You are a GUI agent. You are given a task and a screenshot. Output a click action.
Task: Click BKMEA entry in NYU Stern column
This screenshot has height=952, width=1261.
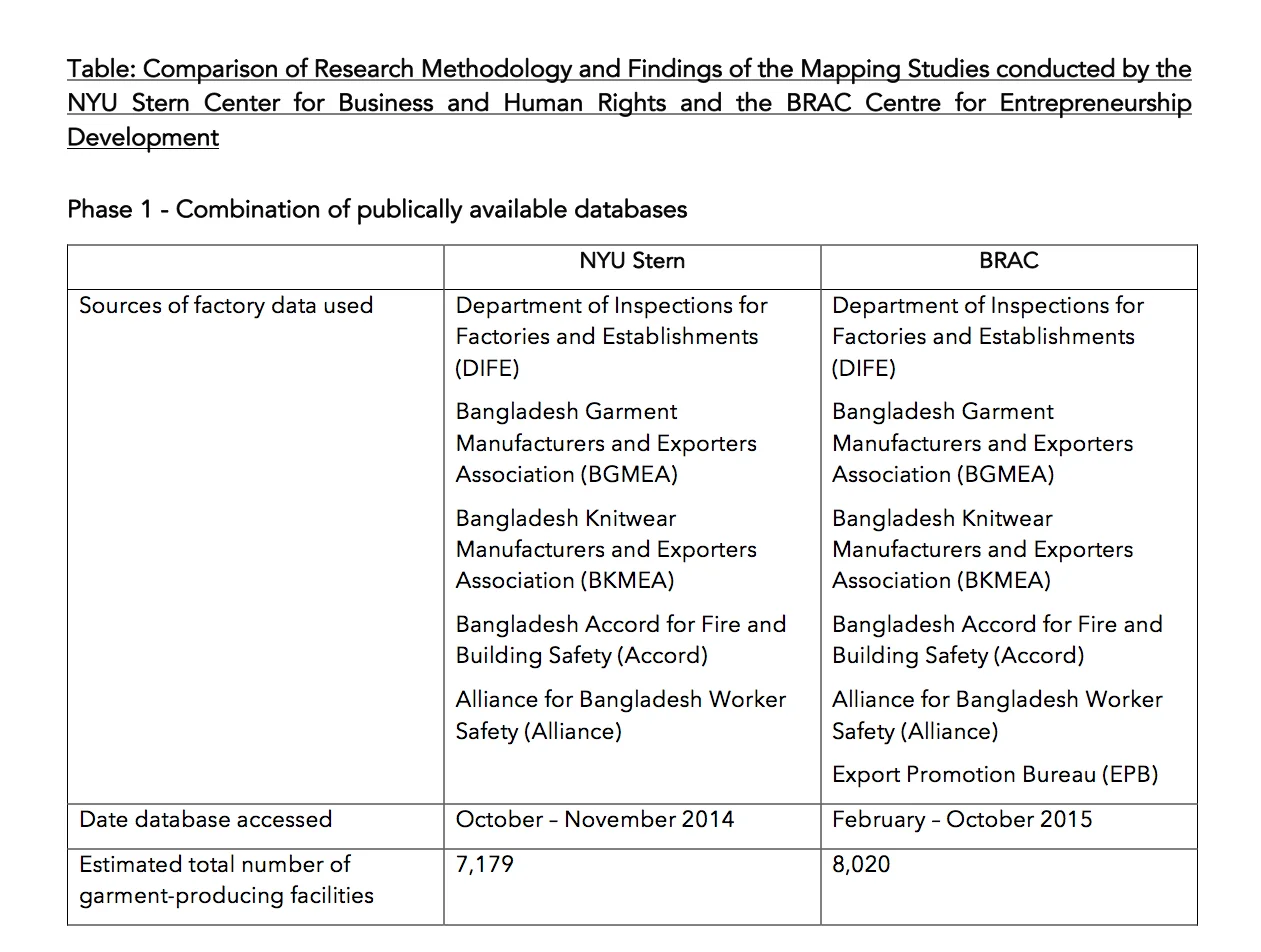click(606, 549)
